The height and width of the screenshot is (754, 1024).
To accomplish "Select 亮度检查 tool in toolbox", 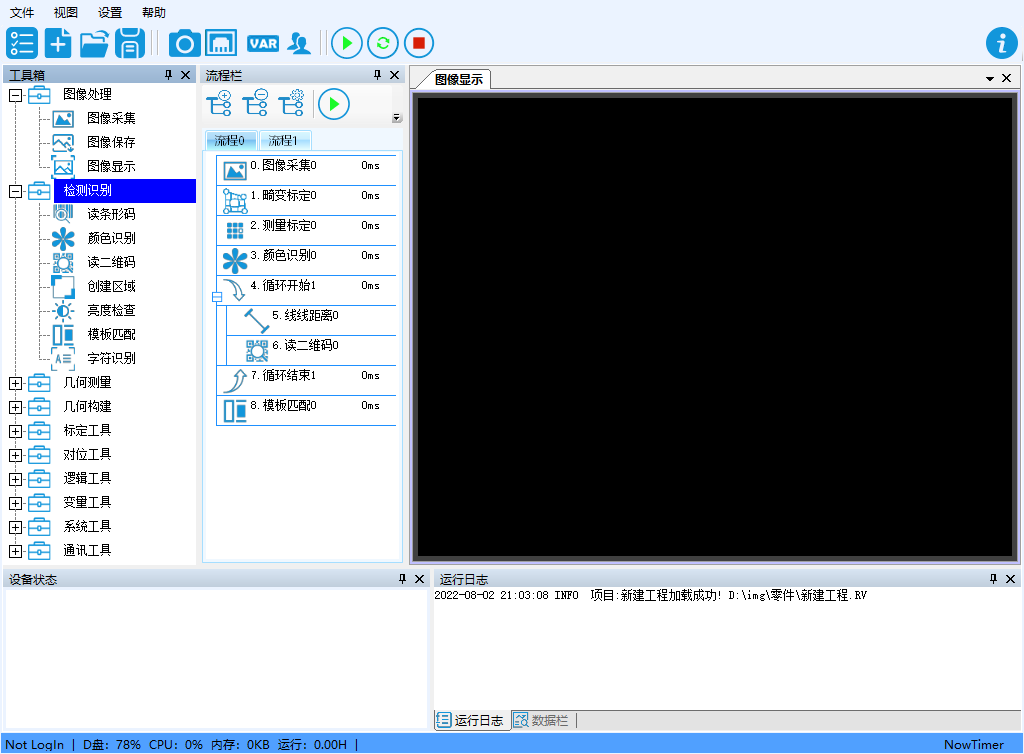I will [111, 311].
